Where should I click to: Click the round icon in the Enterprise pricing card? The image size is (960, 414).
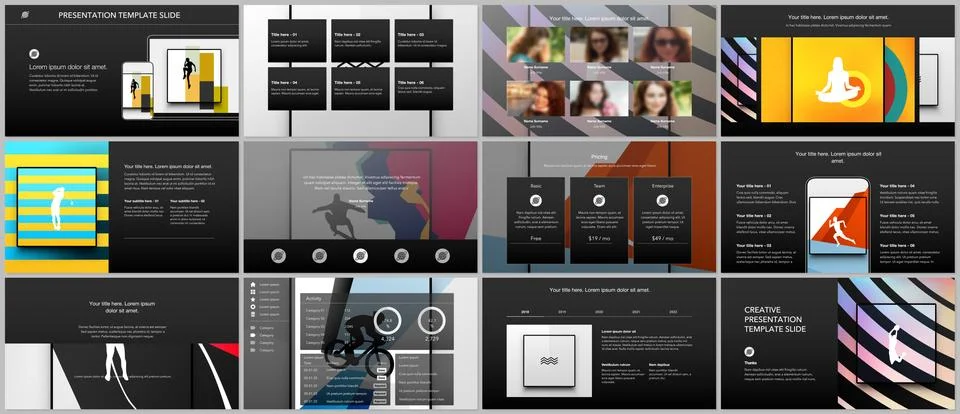click(662, 200)
